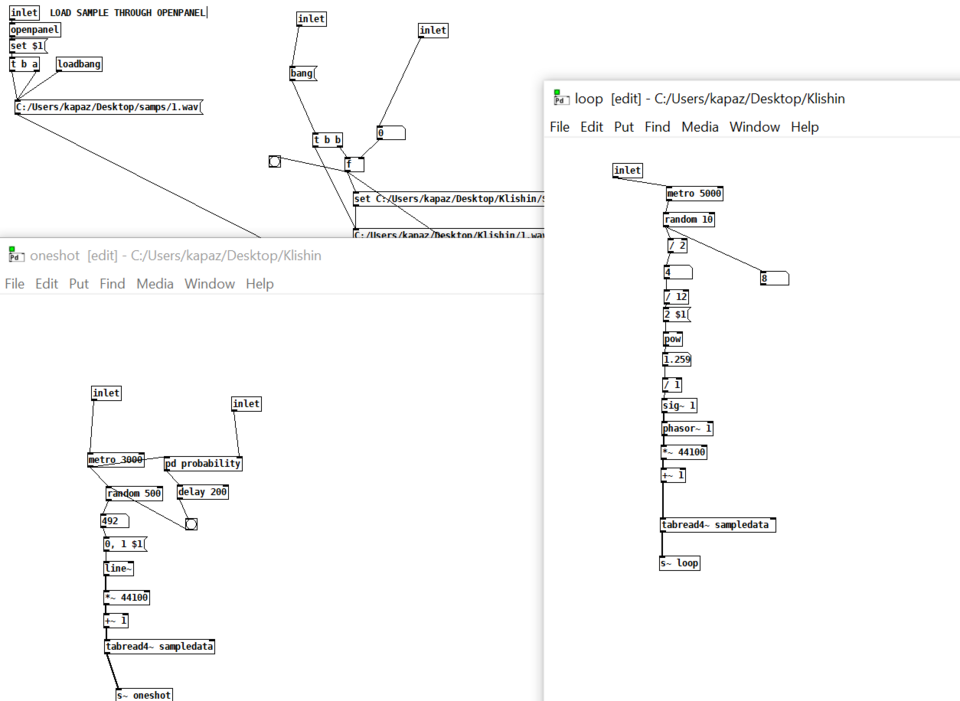Open Edit menu in oneshot window
The height and width of the screenshot is (701, 960).
47,283
